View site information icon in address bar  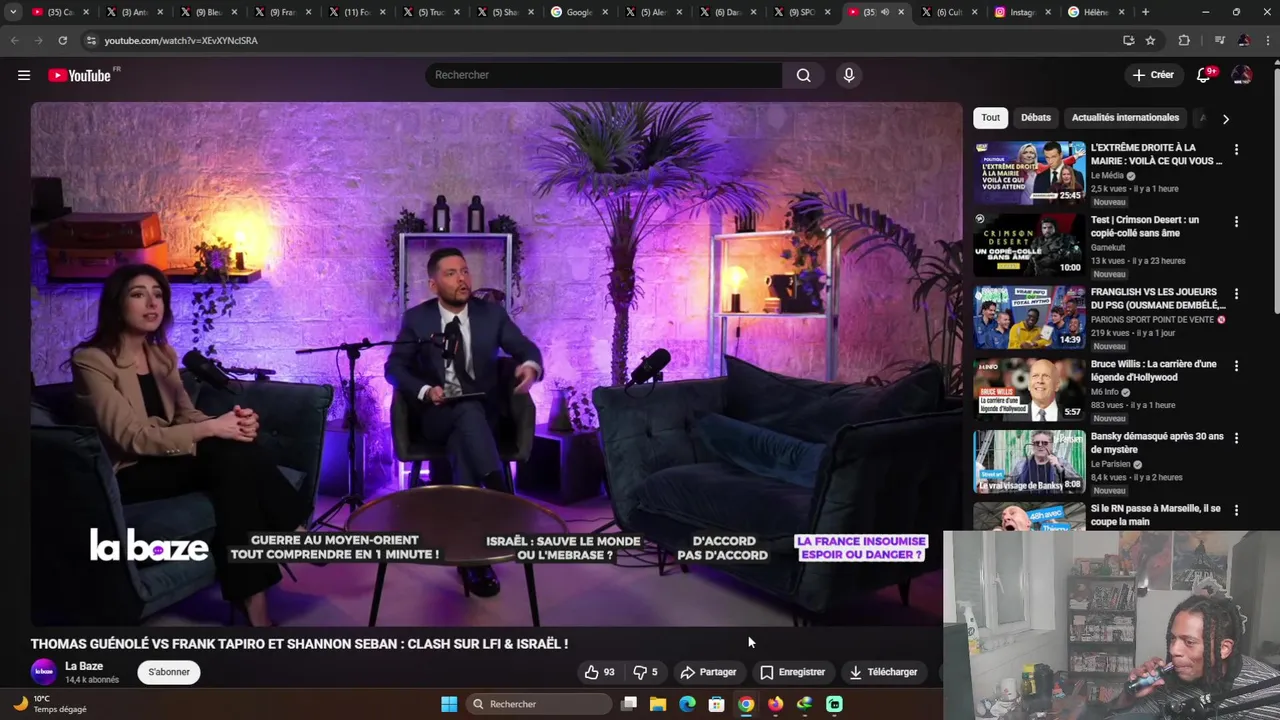91,40
